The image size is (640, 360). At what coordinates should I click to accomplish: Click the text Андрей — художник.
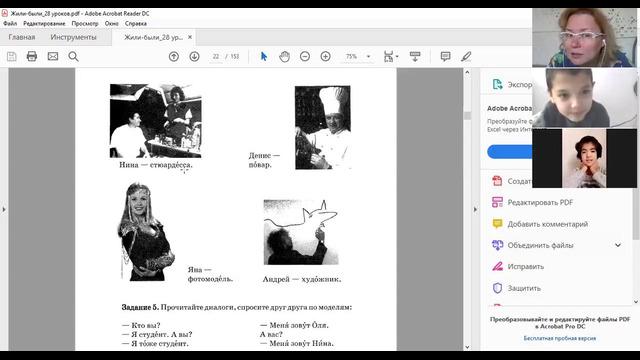pyautogui.click(x=302, y=280)
